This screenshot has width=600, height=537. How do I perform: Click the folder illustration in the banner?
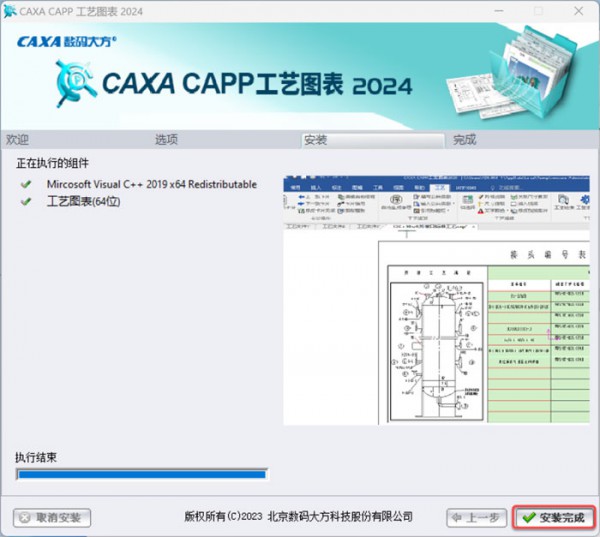[512, 73]
